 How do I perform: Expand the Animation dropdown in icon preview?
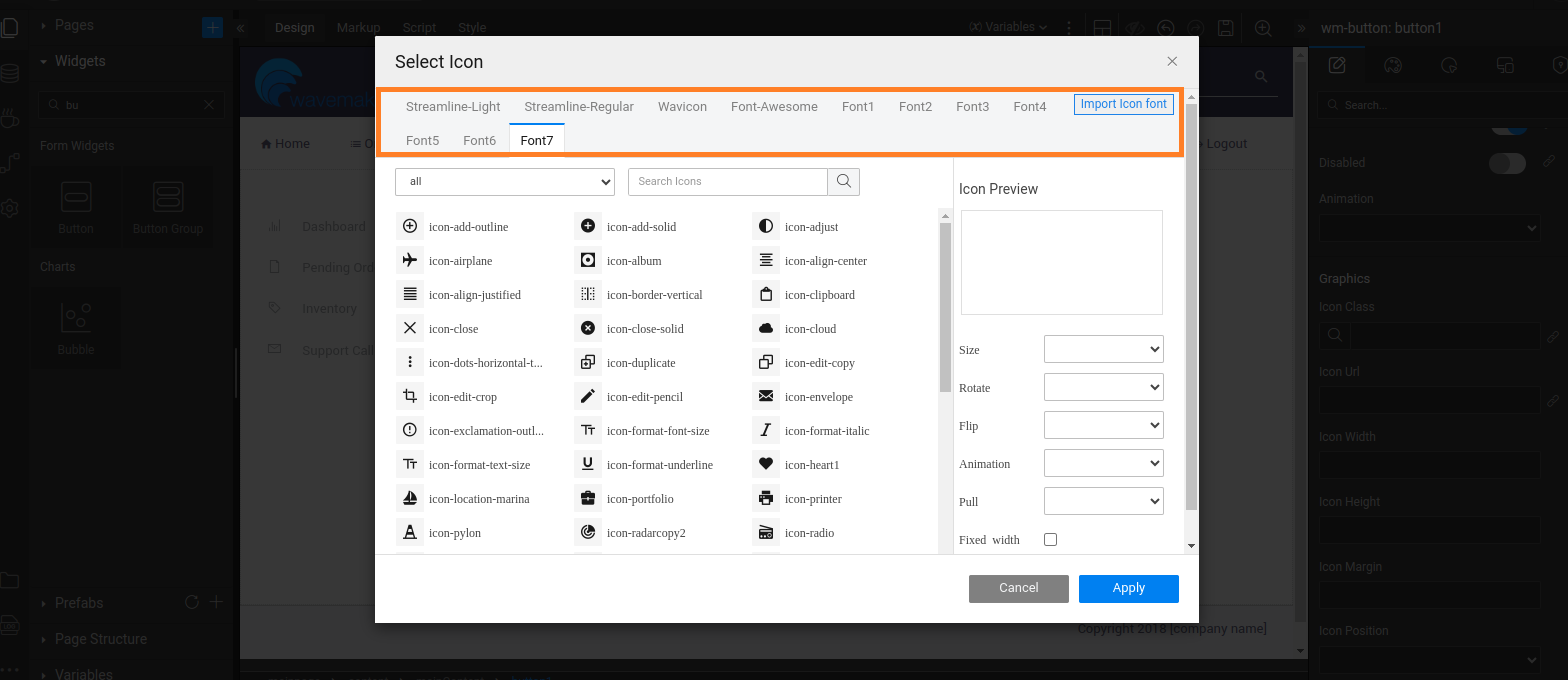(x=1103, y=463)
